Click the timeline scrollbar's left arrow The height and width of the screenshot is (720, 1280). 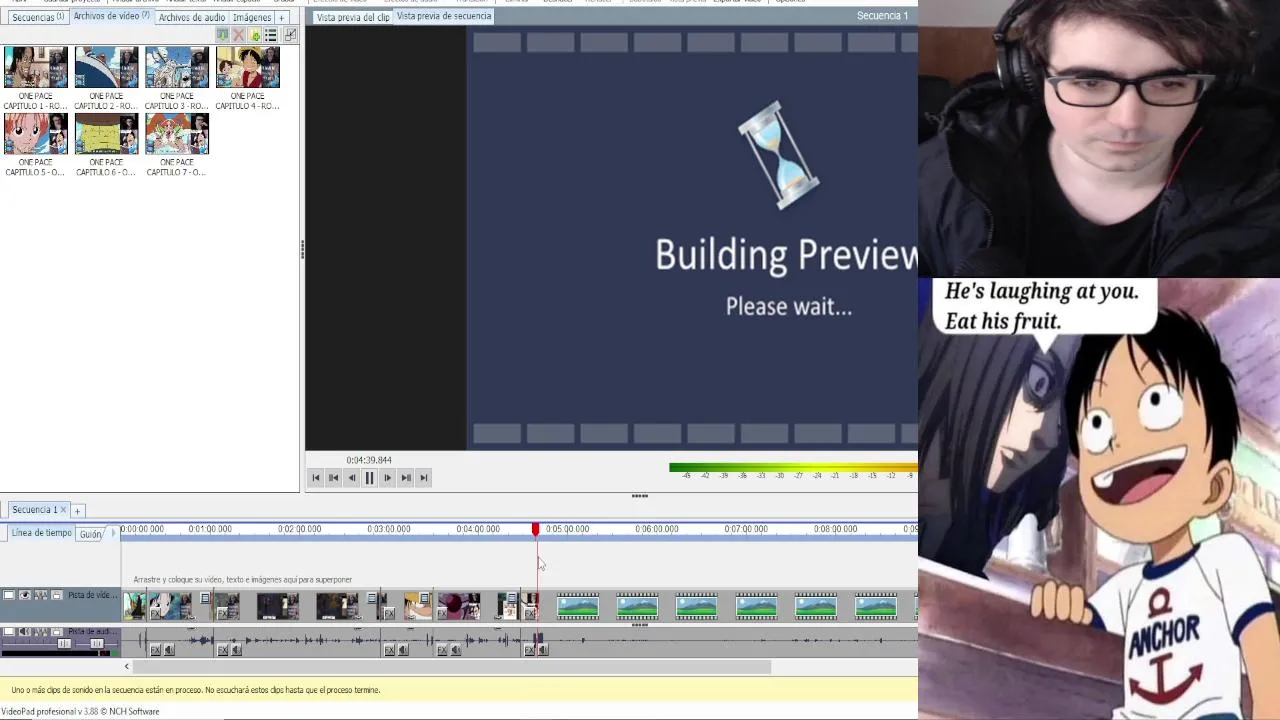(127, 666)
